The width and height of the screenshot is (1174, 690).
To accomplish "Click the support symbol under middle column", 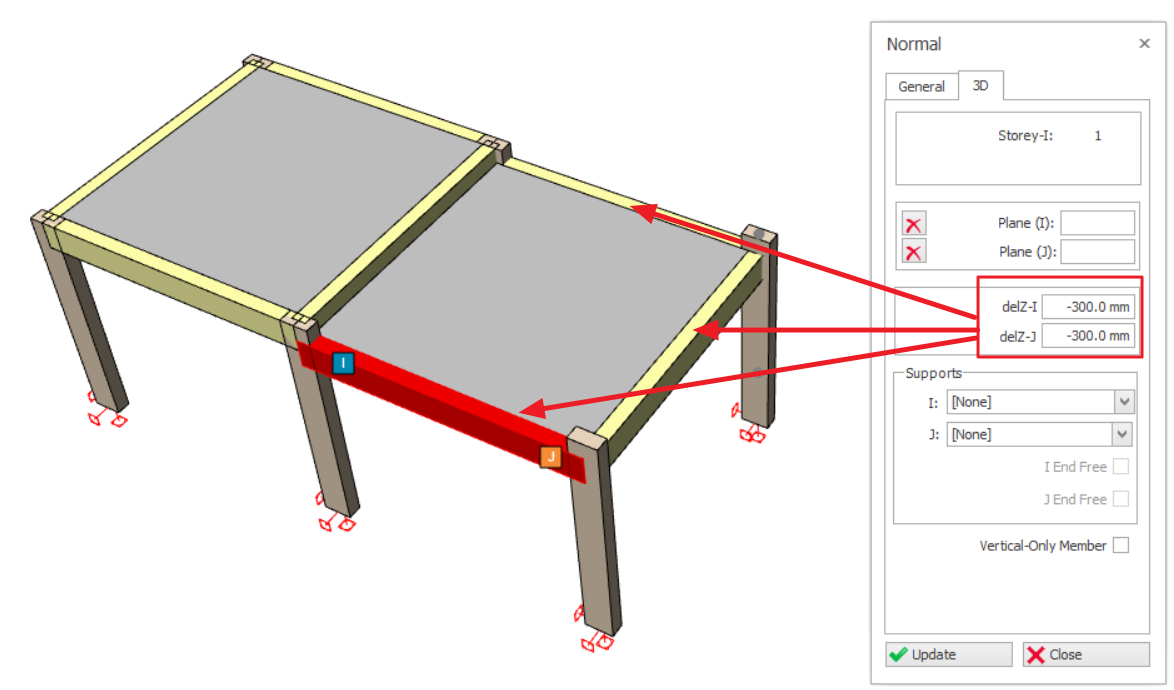I will point(336,515).
